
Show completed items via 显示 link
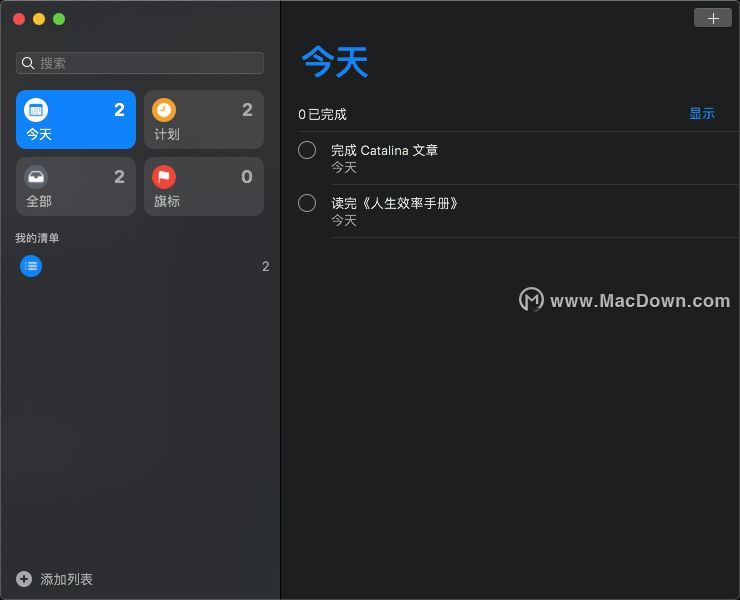click(x=702, y=114)
